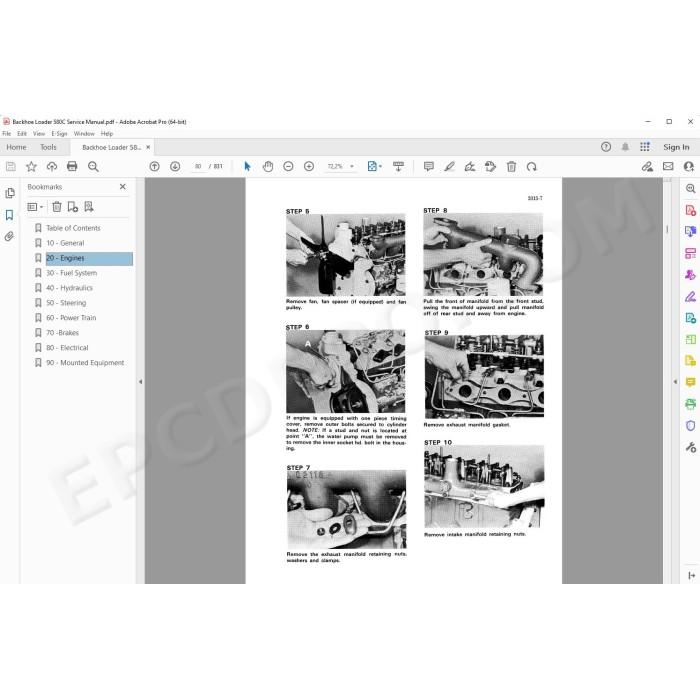Jump to 40 - Hydraulics bookmark
Screen dimensions: 700x700
pos(69,288)
